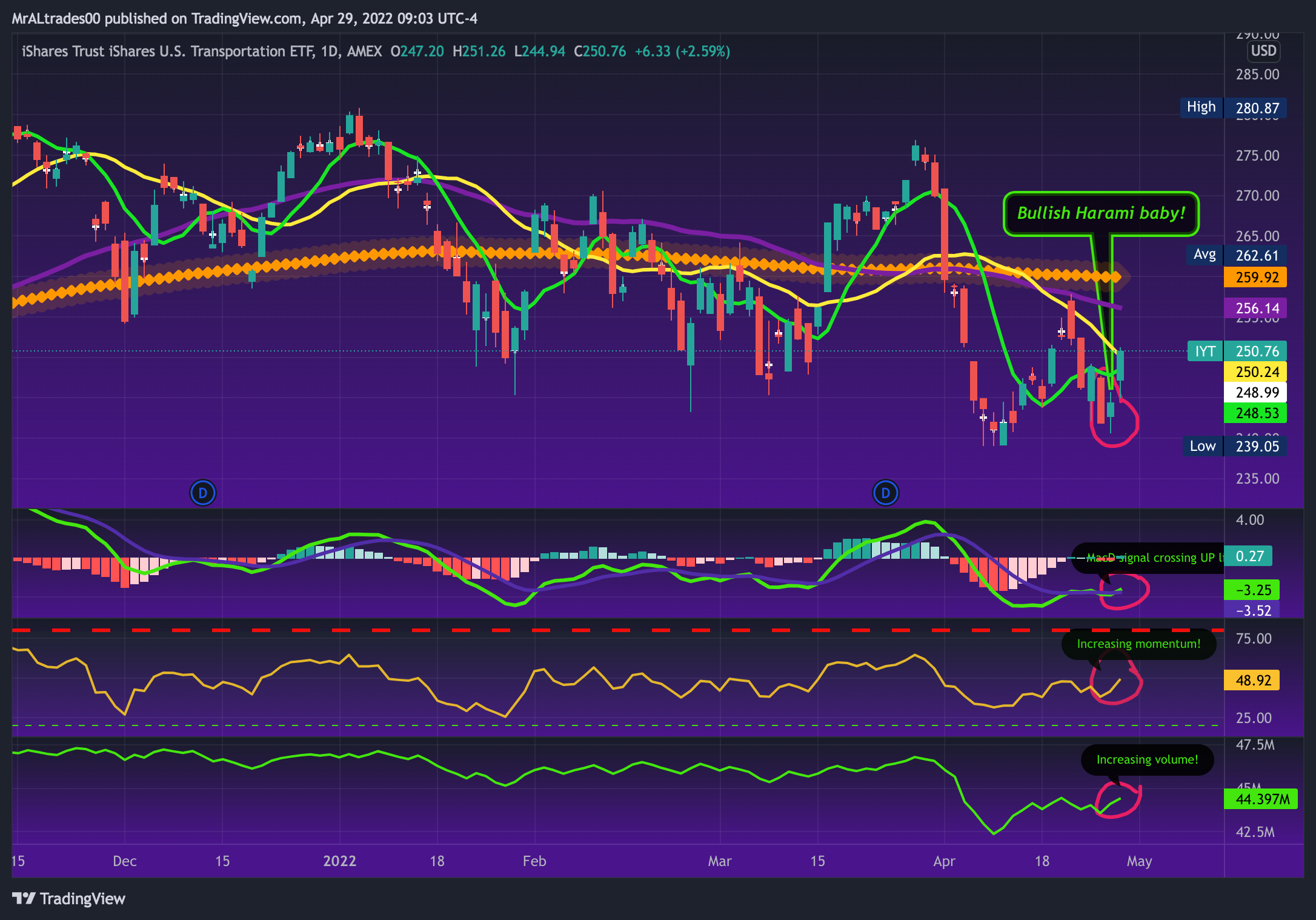Click the dividend D marker in late March
This screenshot has height=920, width=1316.
tap(885, 493)
